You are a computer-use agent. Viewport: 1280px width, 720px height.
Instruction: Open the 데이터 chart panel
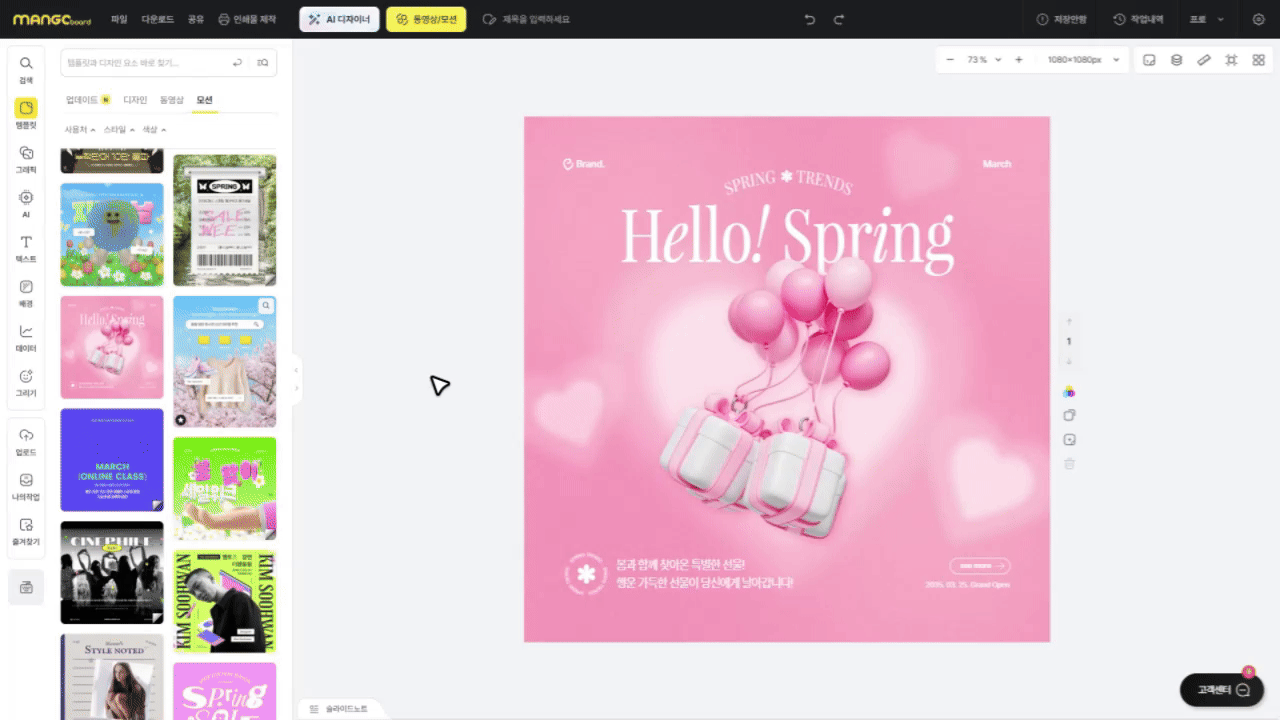pos(26,338)
